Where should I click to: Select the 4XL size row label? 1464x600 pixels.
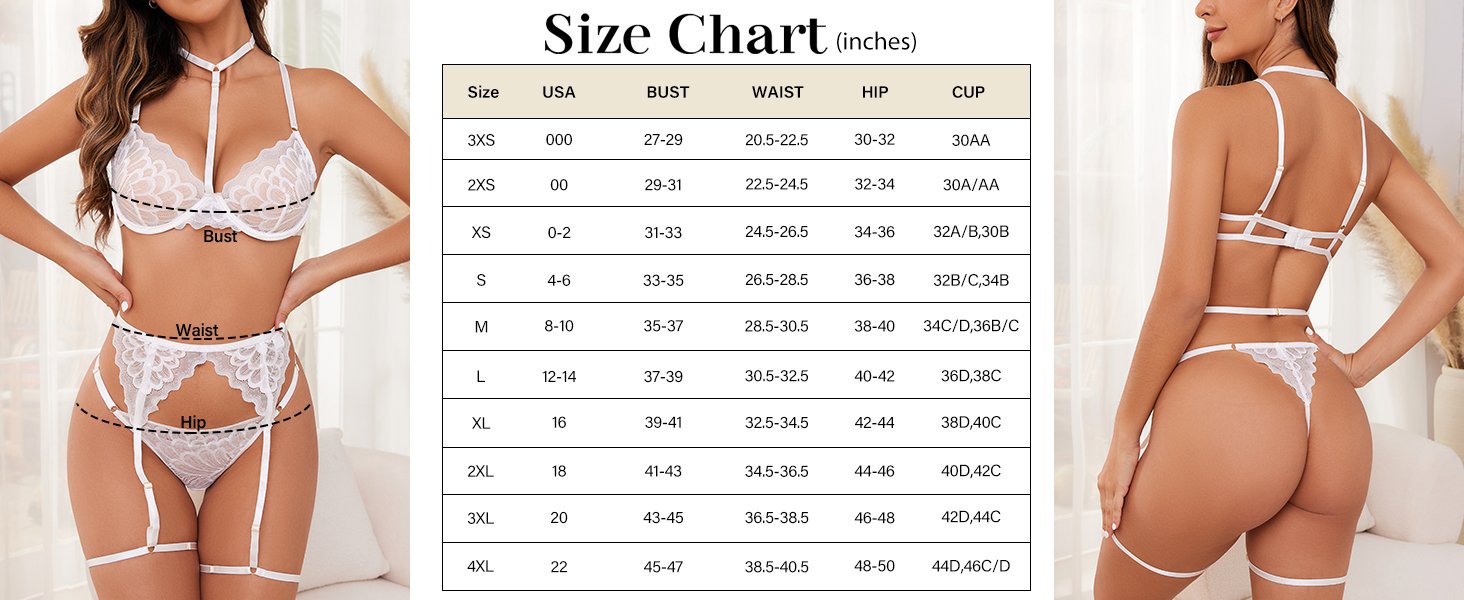click(481, 567)
